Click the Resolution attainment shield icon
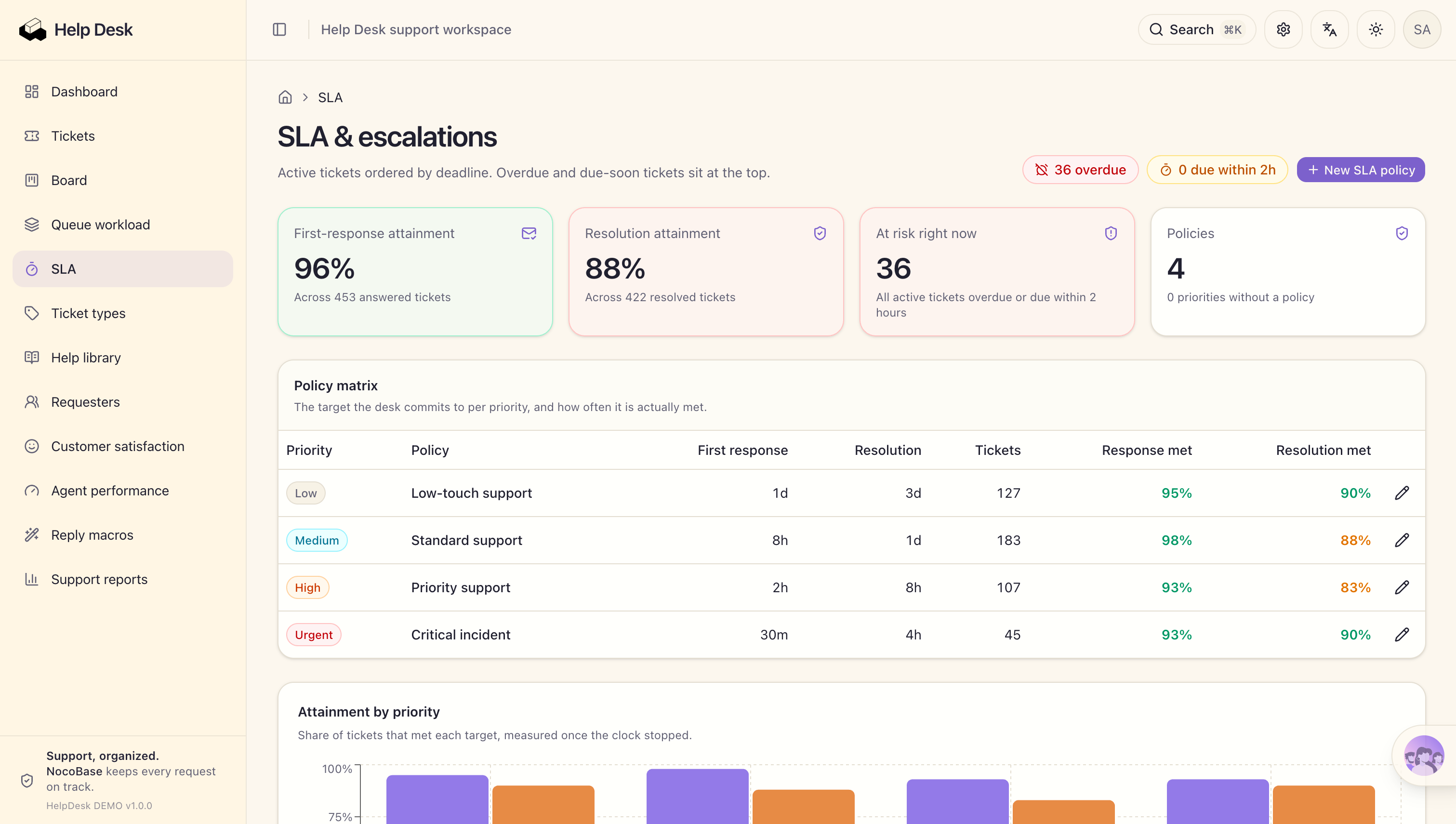The height and width of the screenshot is (824, 1456). tap(820, 233)
